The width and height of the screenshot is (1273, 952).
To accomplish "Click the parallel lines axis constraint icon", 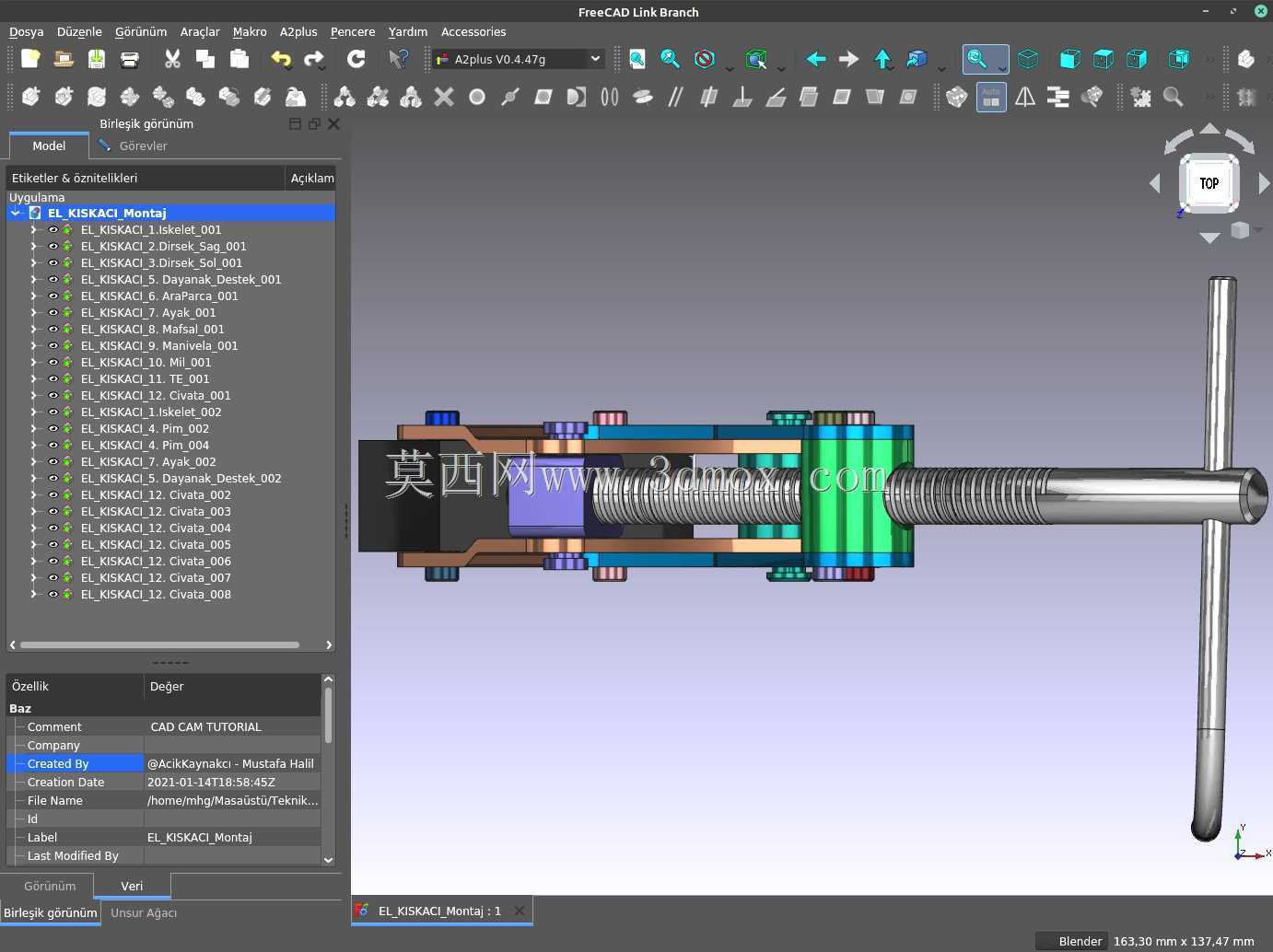I will coord(676,97).
